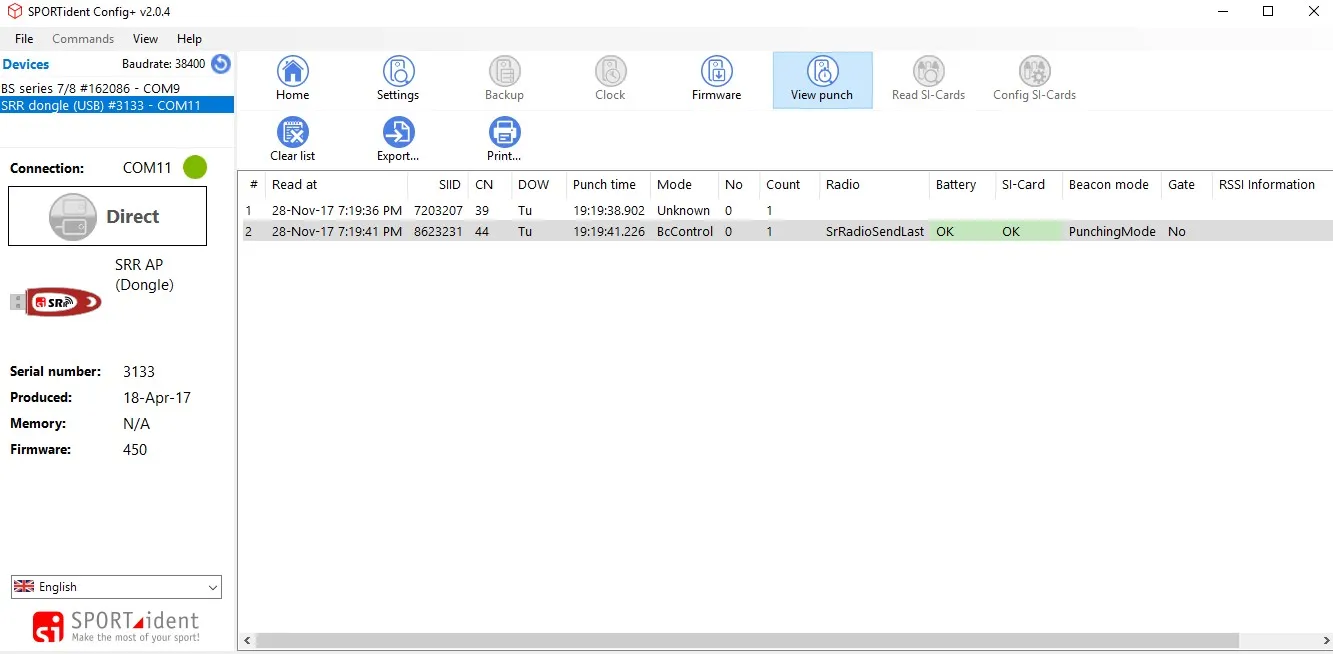Print the punch list

point(504,140)
